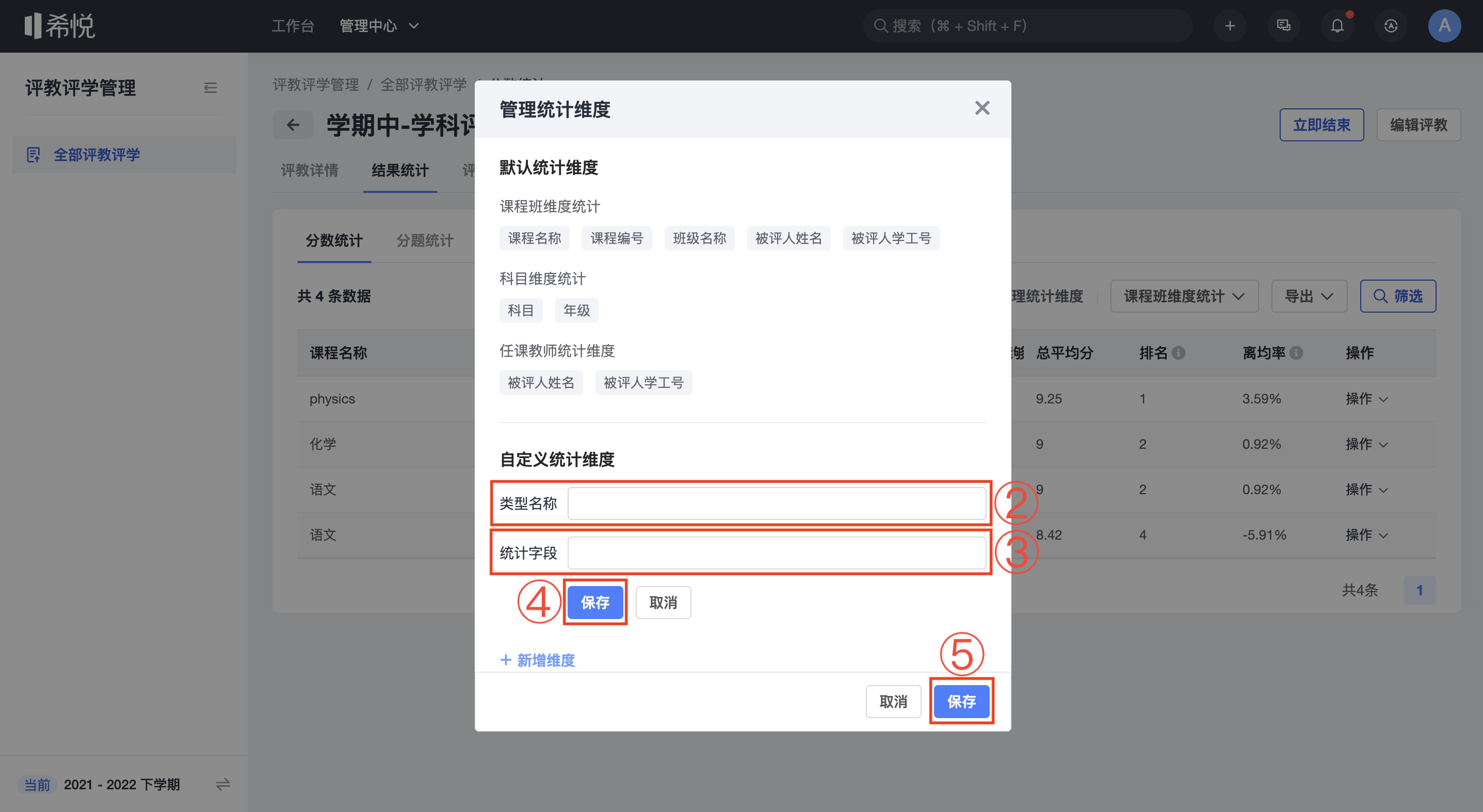Click dialog footer 取消 button
Image resolution: width=1483 pixels, height=812 pixels.
click(894, 702)
